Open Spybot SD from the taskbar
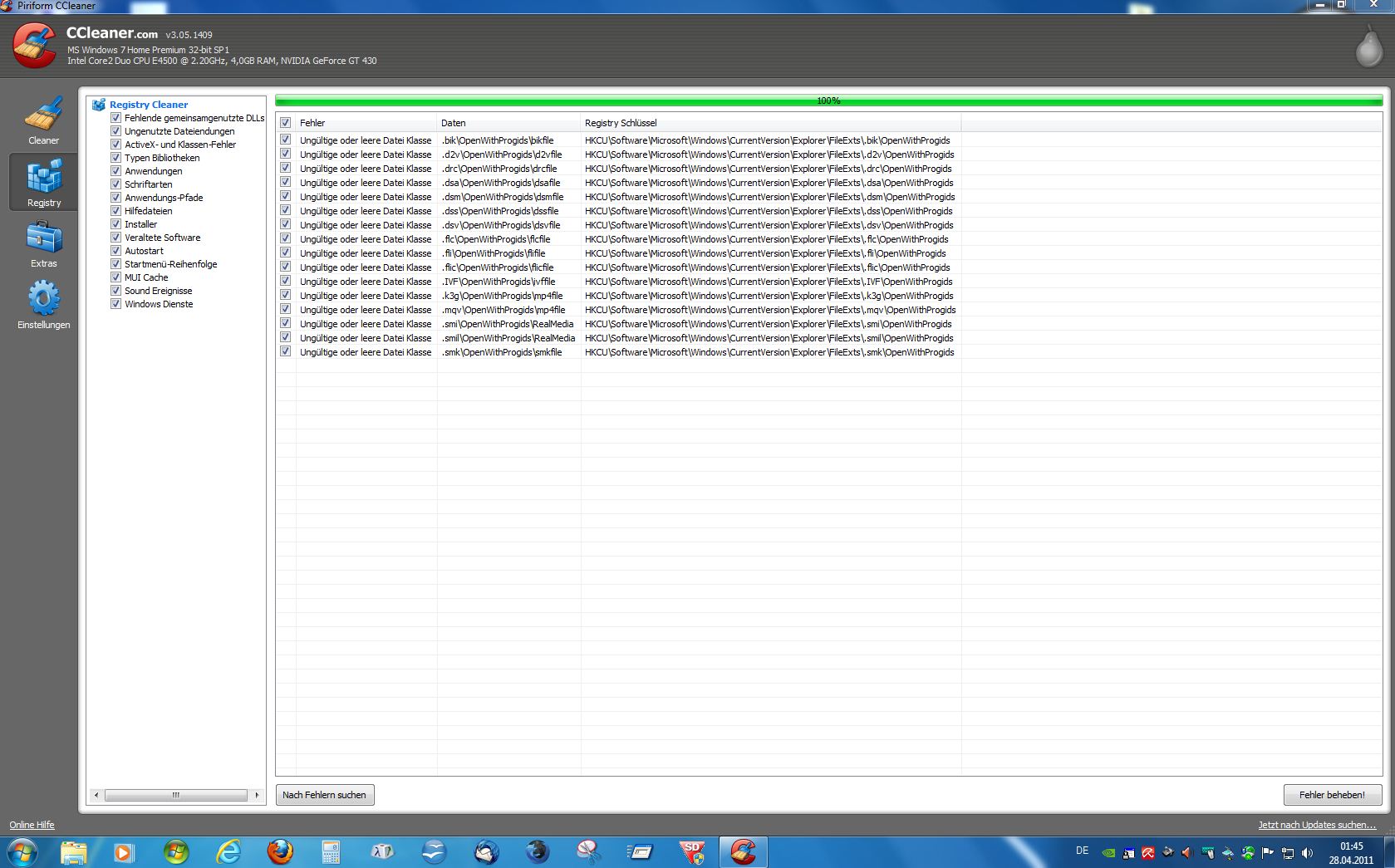 pyautogui.click(x=692, y=852)
